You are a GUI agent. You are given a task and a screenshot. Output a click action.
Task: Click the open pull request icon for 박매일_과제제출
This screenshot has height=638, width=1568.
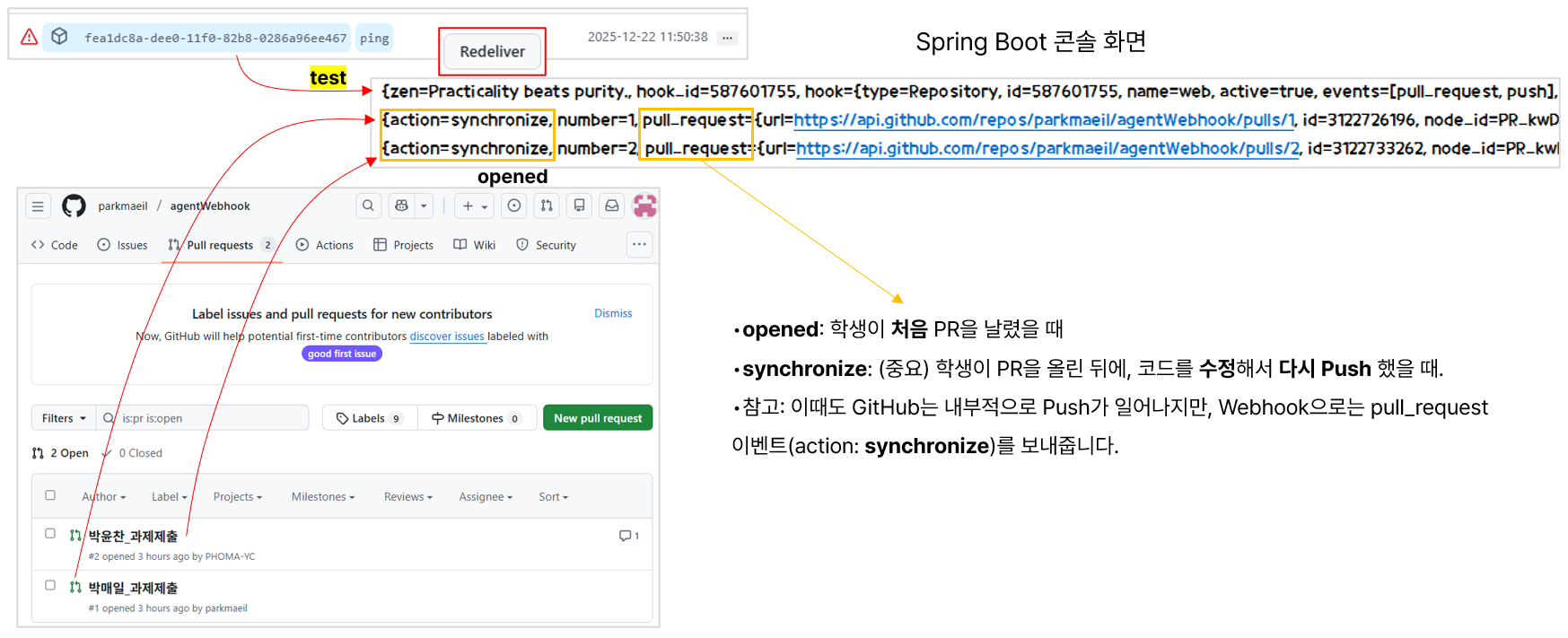coord(75,588)
